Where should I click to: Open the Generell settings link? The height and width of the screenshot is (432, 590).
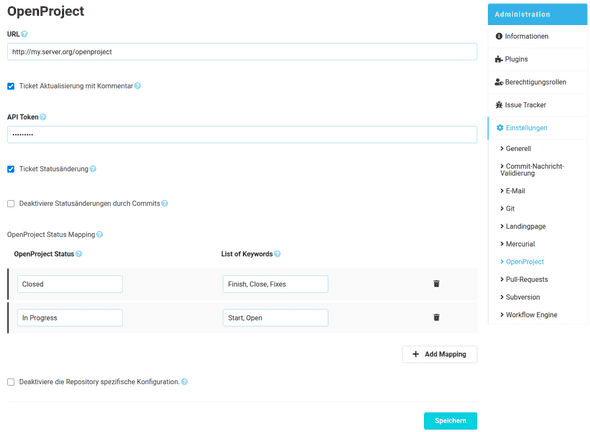tap(518, 149)
